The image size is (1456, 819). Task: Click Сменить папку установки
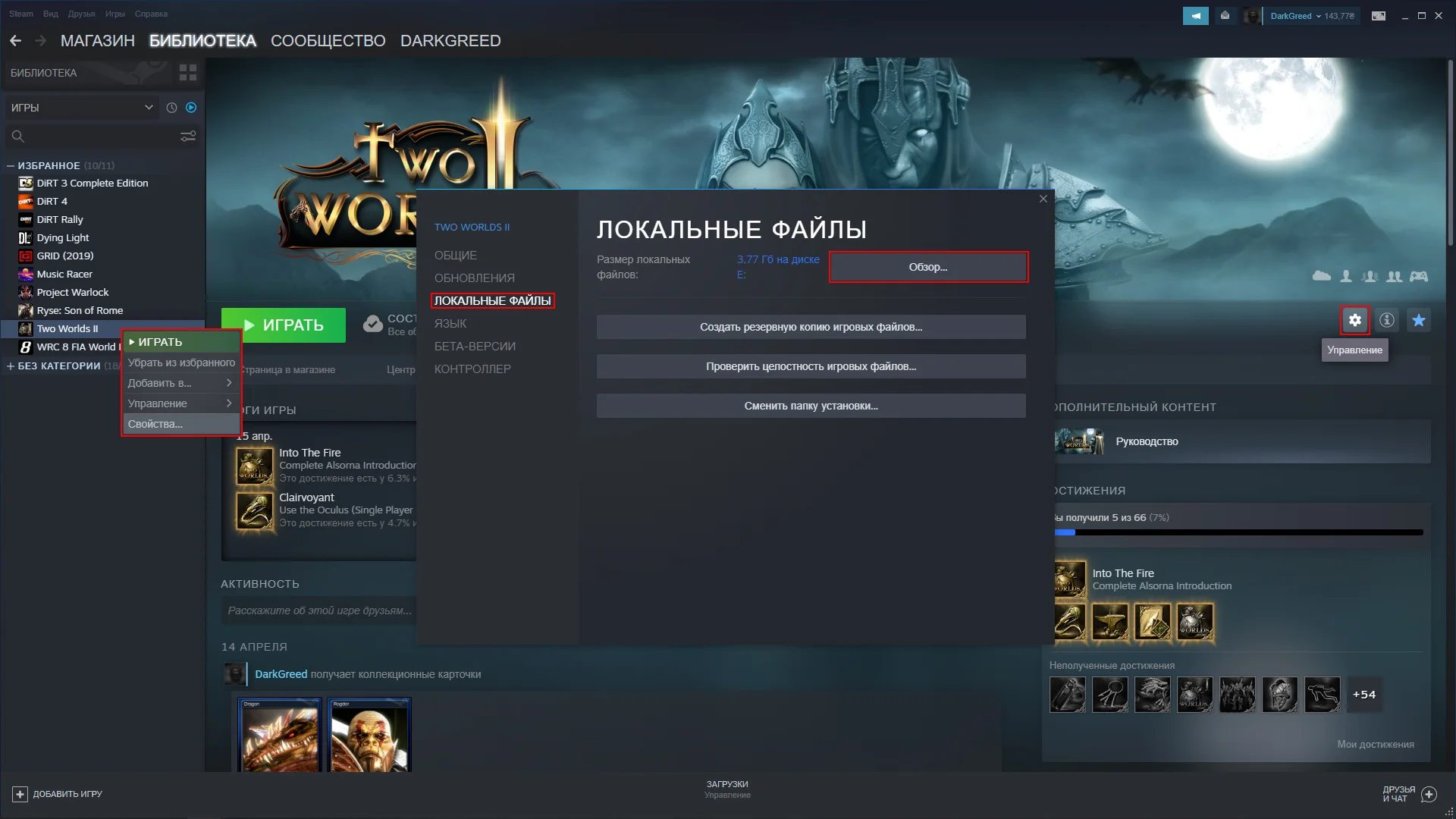tap(811, 406)
